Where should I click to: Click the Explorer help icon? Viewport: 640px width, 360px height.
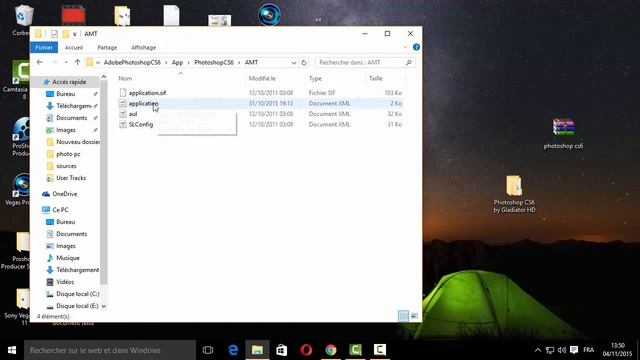click(416, 47)
